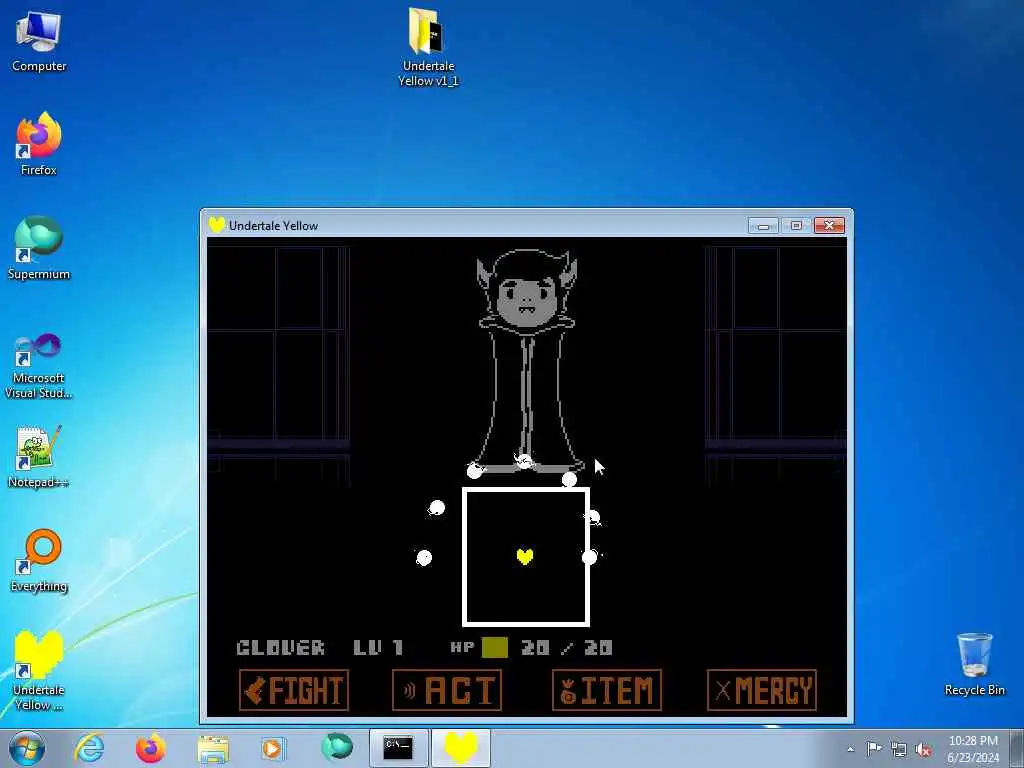
Task: Open Windows Media Player from taskbar
Action: coord(273,748)
